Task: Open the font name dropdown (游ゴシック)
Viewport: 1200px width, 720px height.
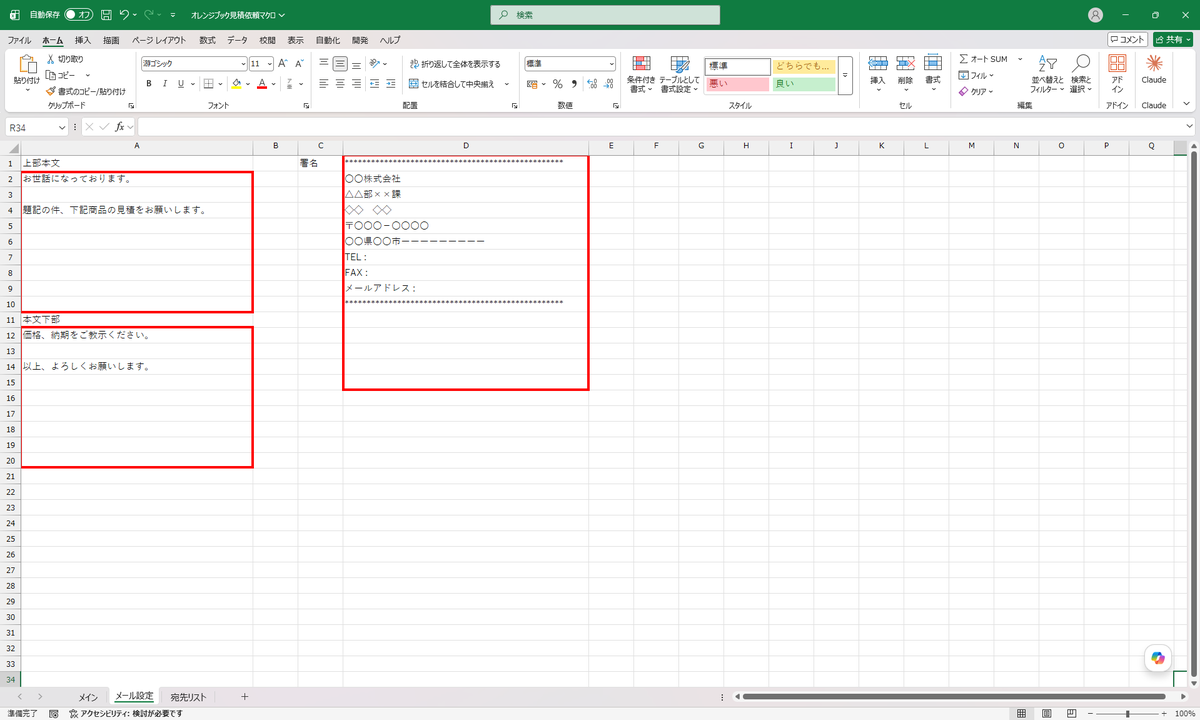Action: (243, 63)
